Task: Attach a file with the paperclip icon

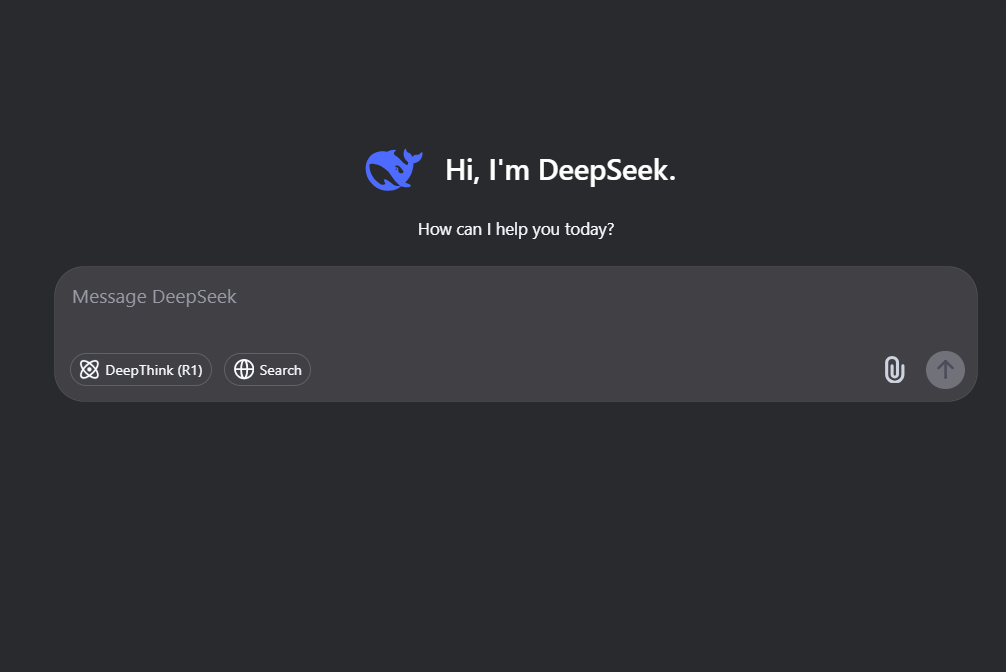Action: coord(894,370)
